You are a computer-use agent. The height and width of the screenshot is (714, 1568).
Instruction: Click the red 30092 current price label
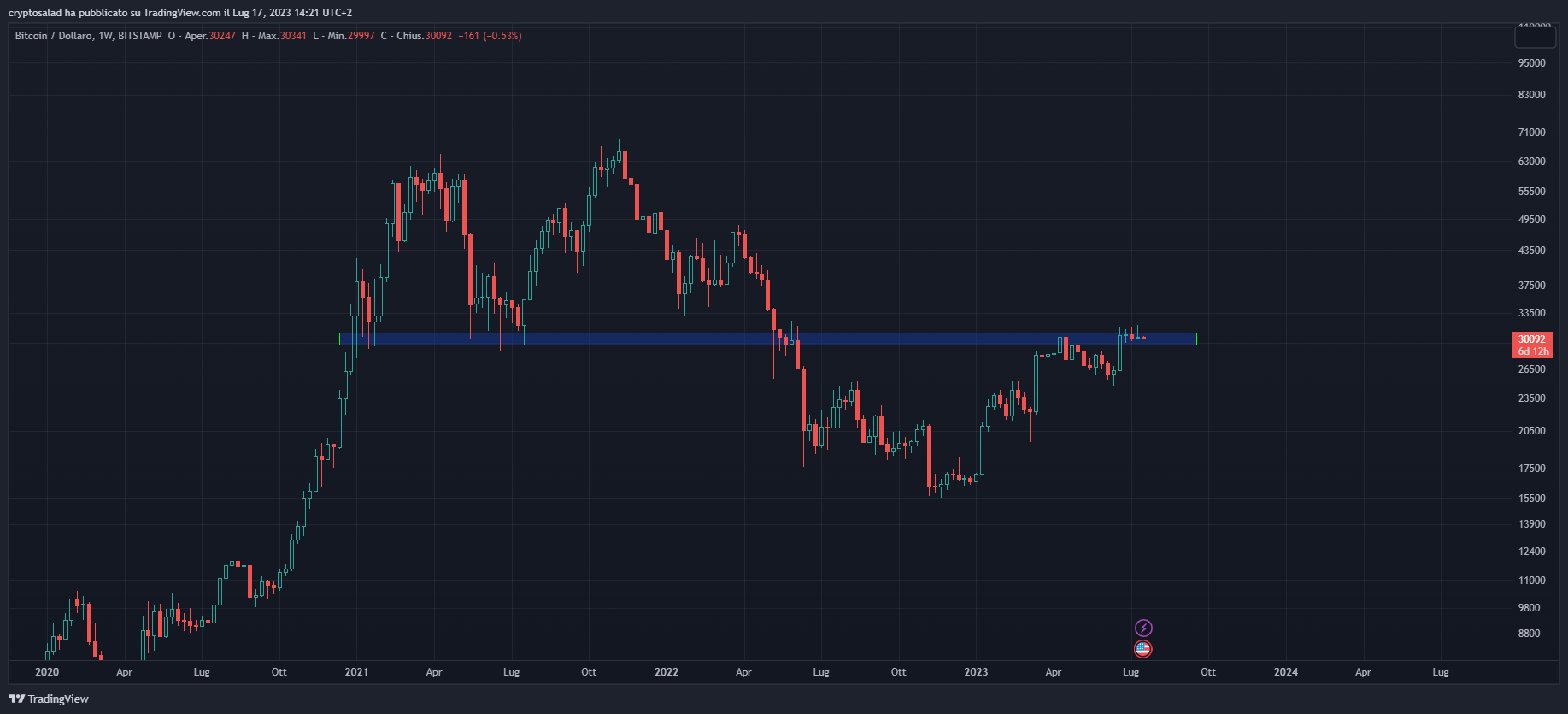point(1532,339)
